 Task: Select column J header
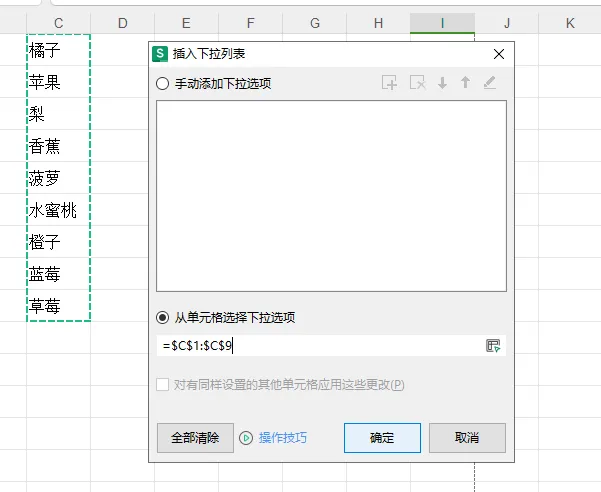coord(507,23)
